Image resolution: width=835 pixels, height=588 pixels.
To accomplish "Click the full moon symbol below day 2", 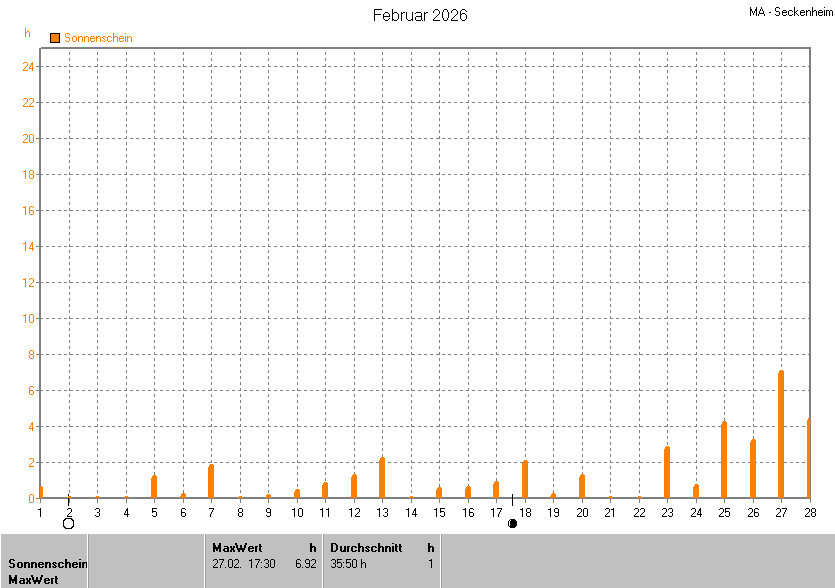I will [68, 523].
